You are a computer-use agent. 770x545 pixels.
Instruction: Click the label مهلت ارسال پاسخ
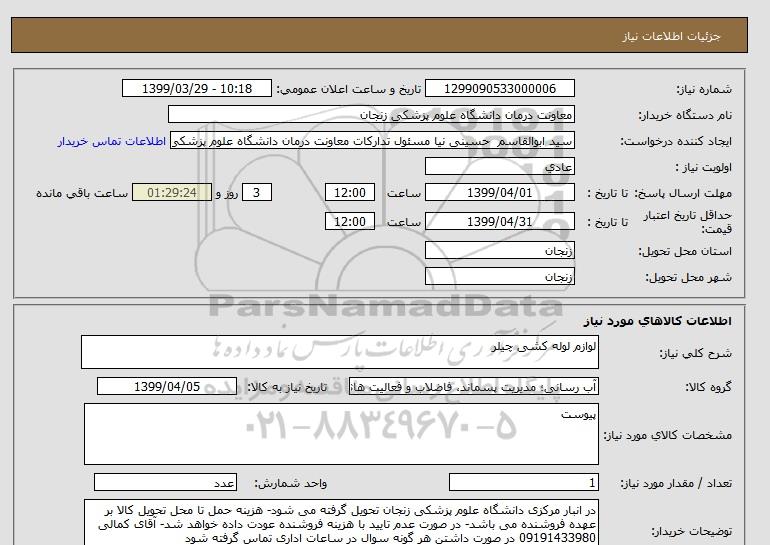click(685, 193)
